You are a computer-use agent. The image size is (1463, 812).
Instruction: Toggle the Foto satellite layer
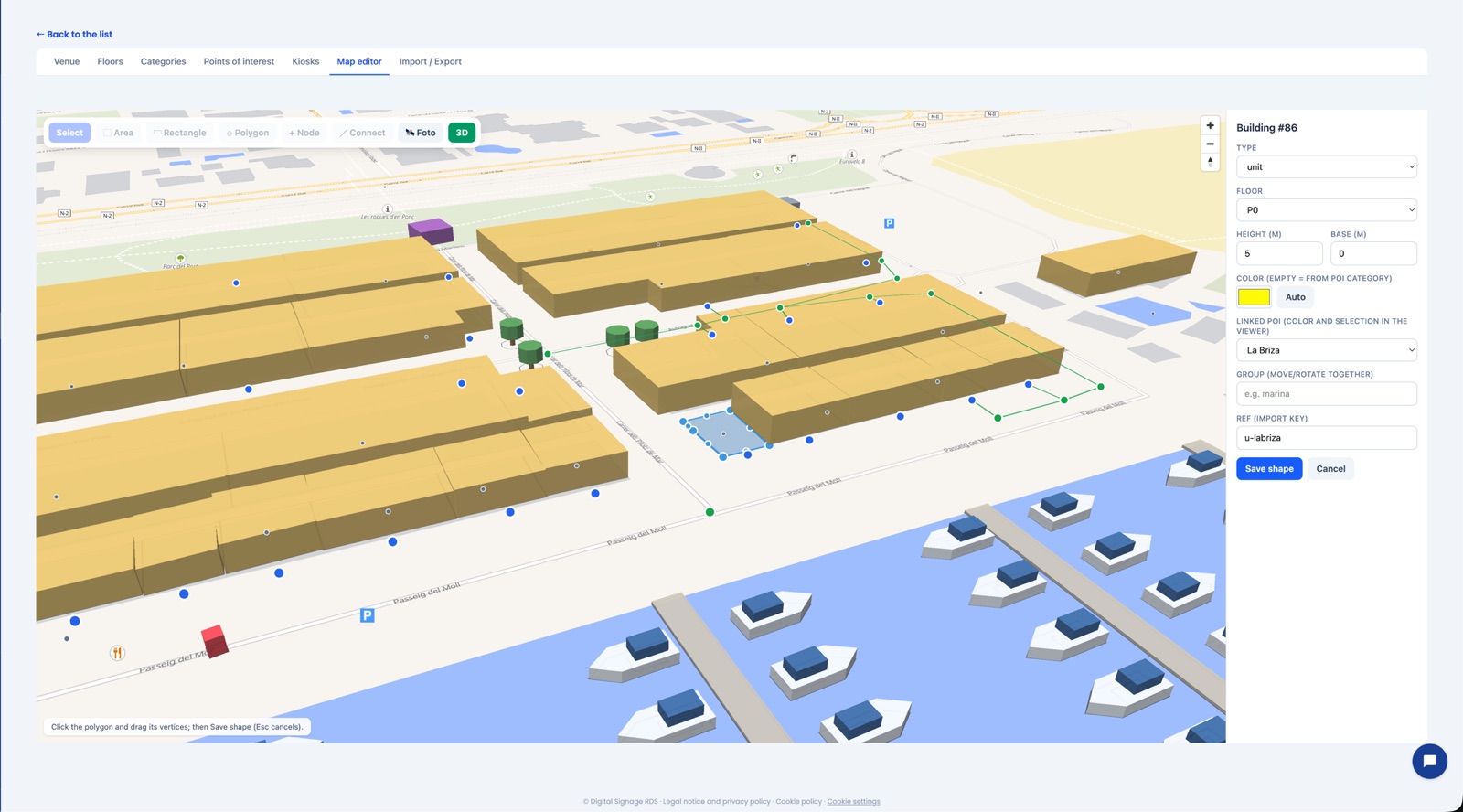421,133
